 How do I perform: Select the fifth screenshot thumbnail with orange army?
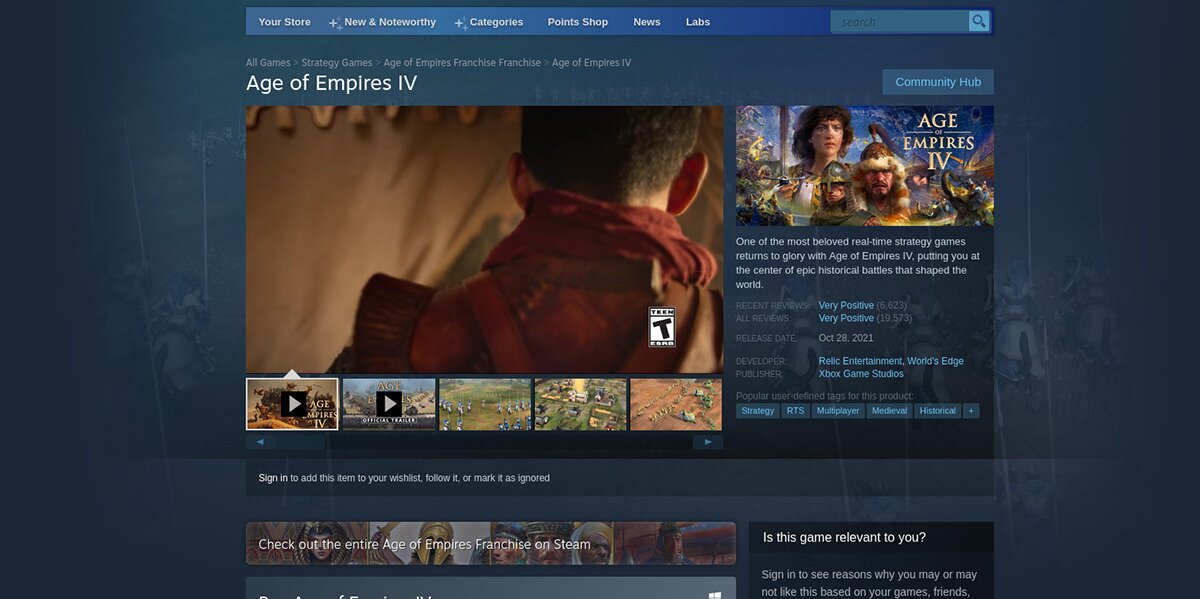(x=676, y=404)
